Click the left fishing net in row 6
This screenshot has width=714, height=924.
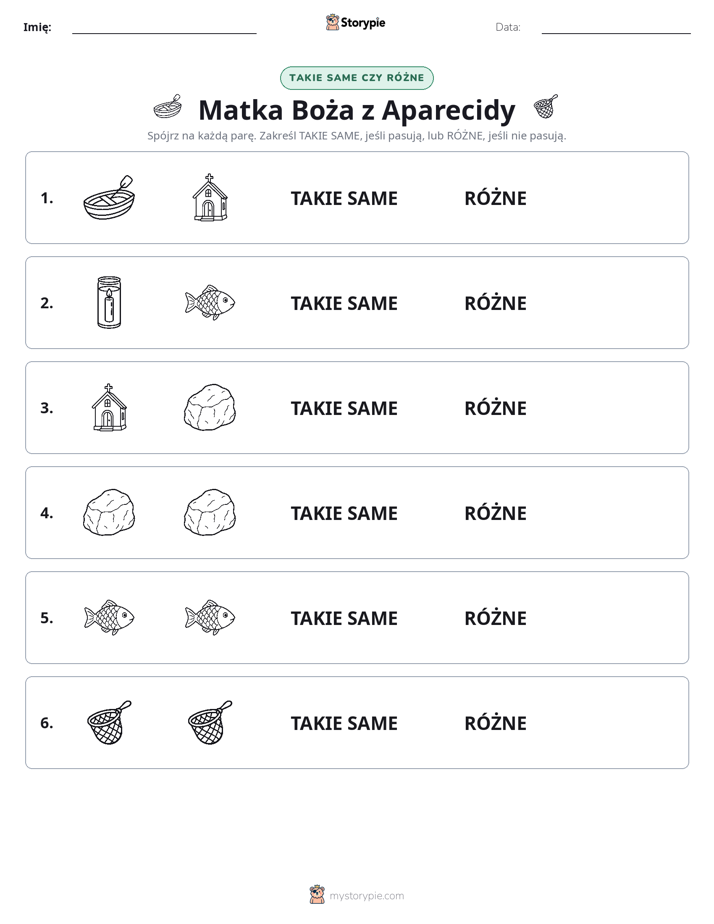(109, 722)
